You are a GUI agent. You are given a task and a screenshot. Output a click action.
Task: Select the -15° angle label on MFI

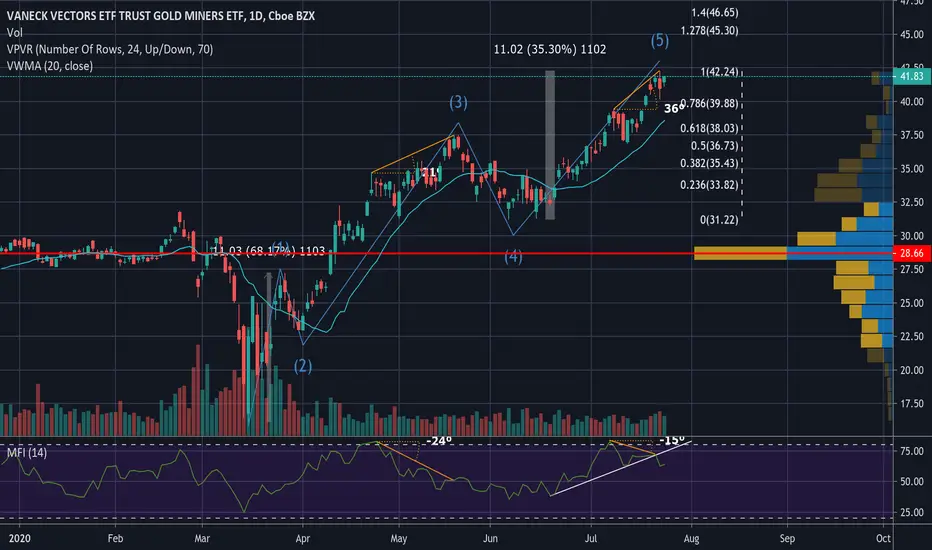pyautogui.click(x=672, y=441)
